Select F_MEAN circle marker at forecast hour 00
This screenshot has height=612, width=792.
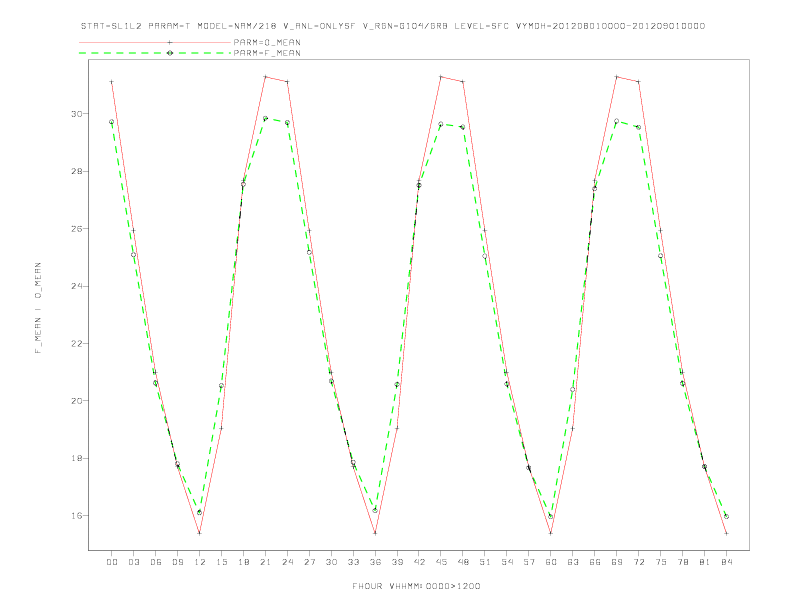click(112, 122)
